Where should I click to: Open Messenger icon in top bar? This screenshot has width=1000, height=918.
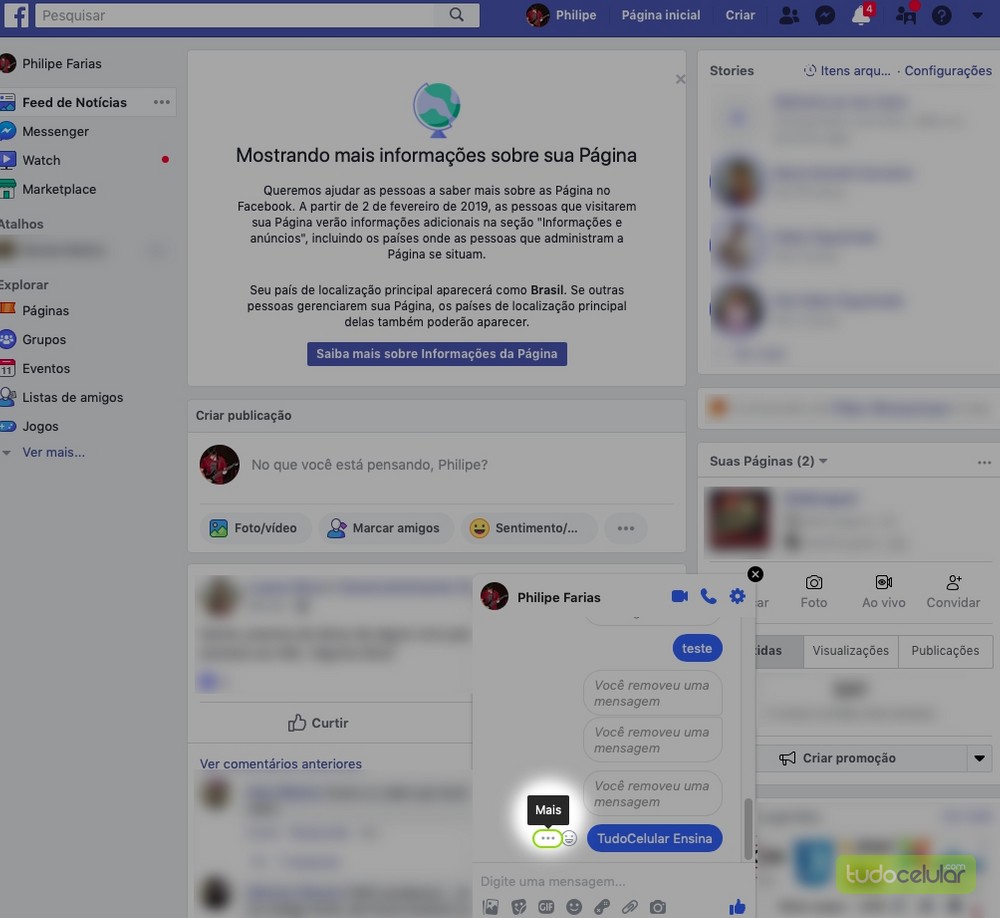tap(825, 16)
